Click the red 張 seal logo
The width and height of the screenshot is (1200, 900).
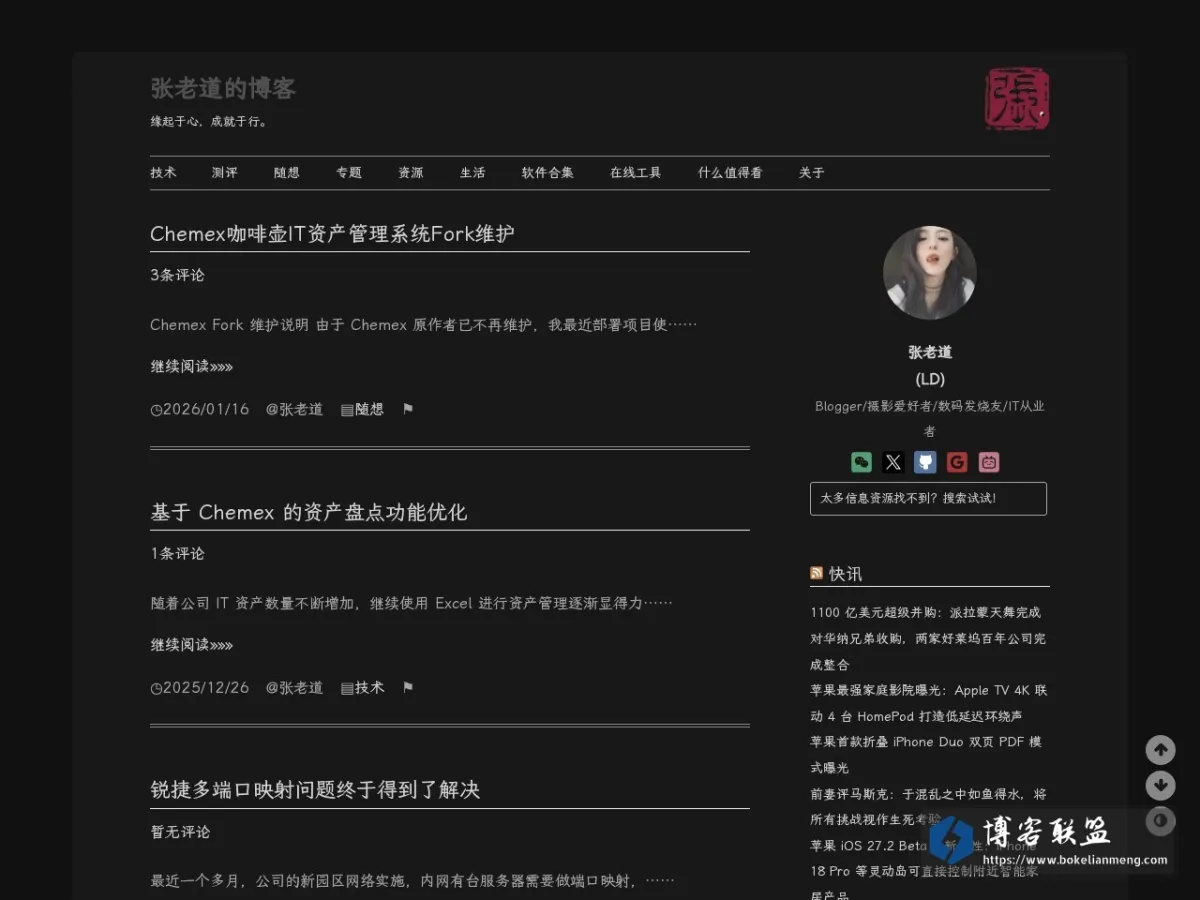[x=1017, y=99]
